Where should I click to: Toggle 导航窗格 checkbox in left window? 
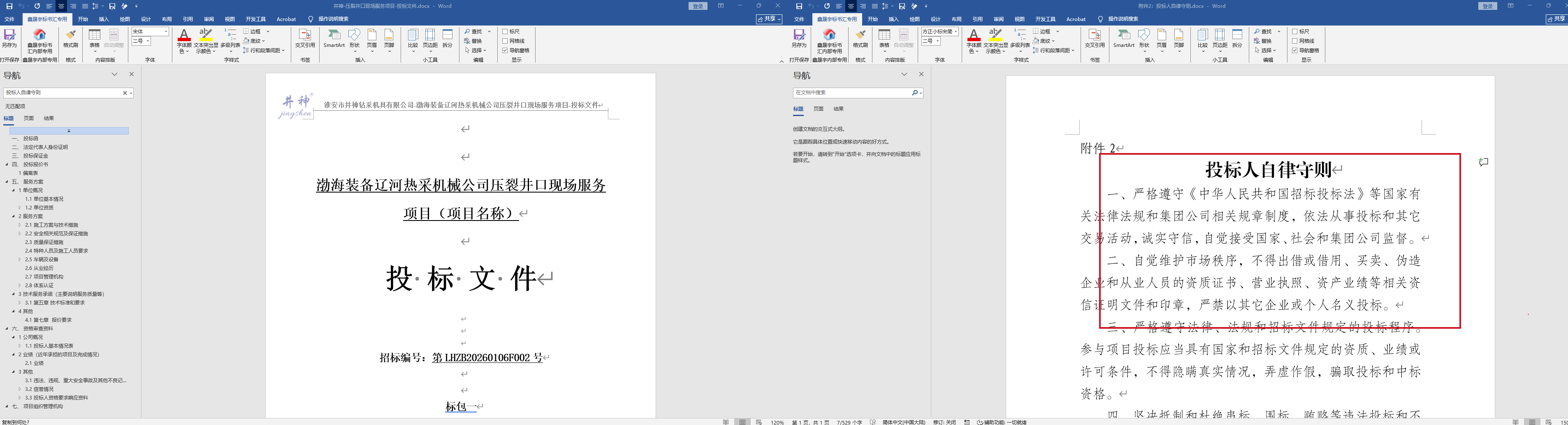(505, 51)
